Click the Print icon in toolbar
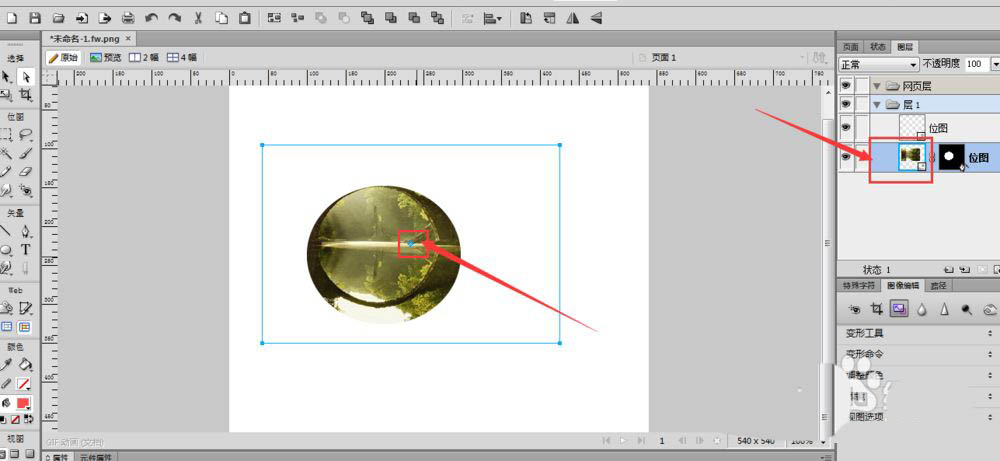The width and height of the screenshot is (1000, 461). tap(128, 18)
